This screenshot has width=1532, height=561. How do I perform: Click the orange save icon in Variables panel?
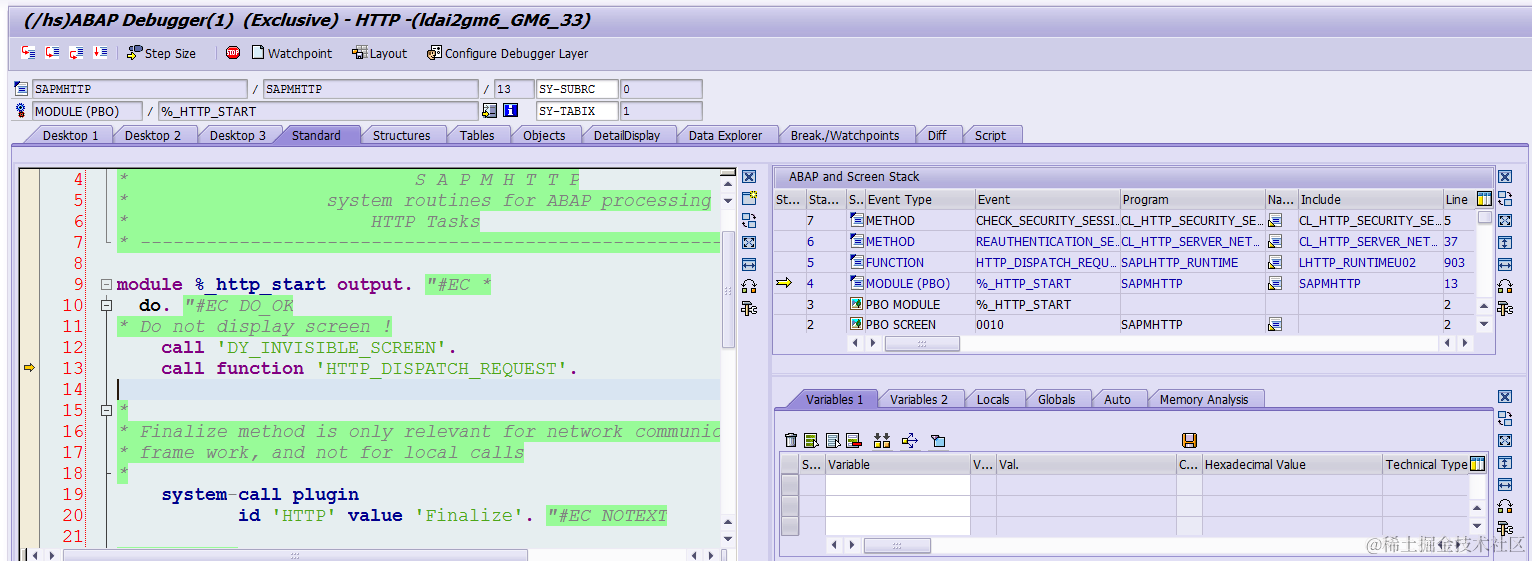1189,440
